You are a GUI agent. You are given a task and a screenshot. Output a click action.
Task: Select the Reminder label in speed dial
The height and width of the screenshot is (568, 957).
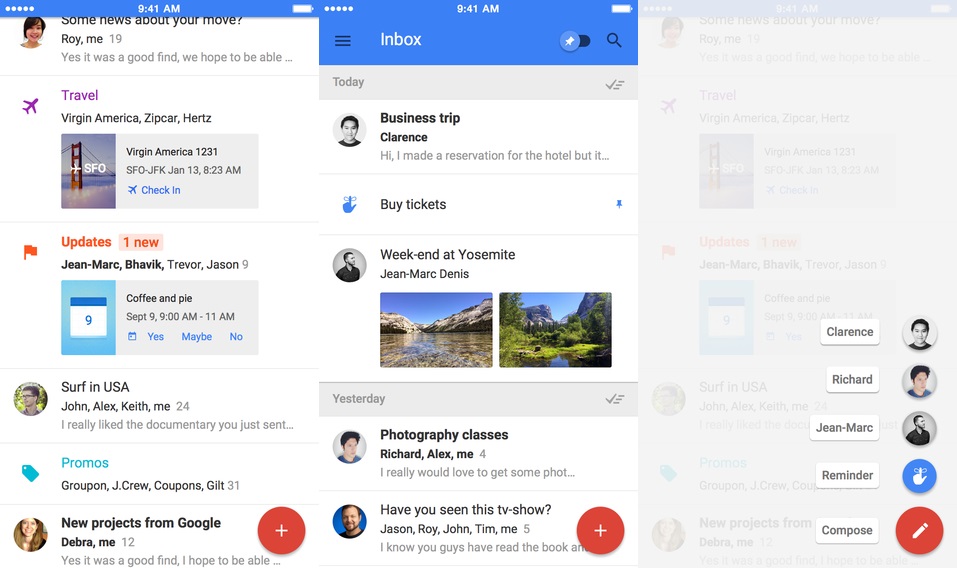coord(847,476)
